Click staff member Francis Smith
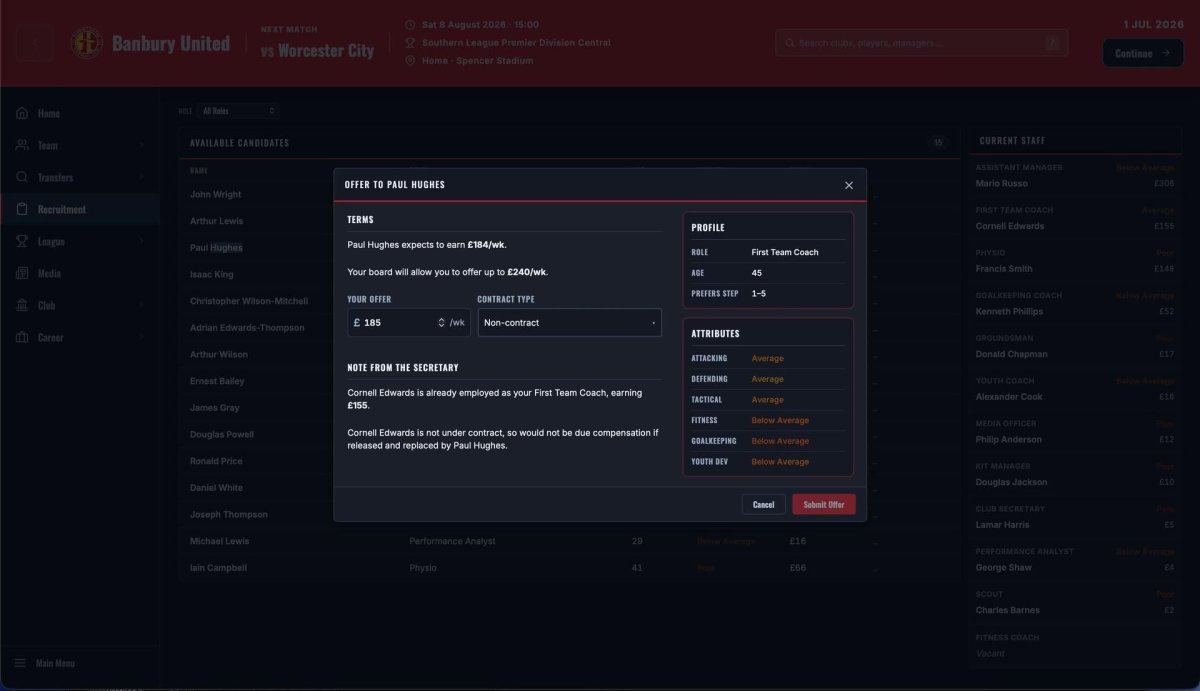The width and height of the screenshot is (1200, 691). 1004,269
